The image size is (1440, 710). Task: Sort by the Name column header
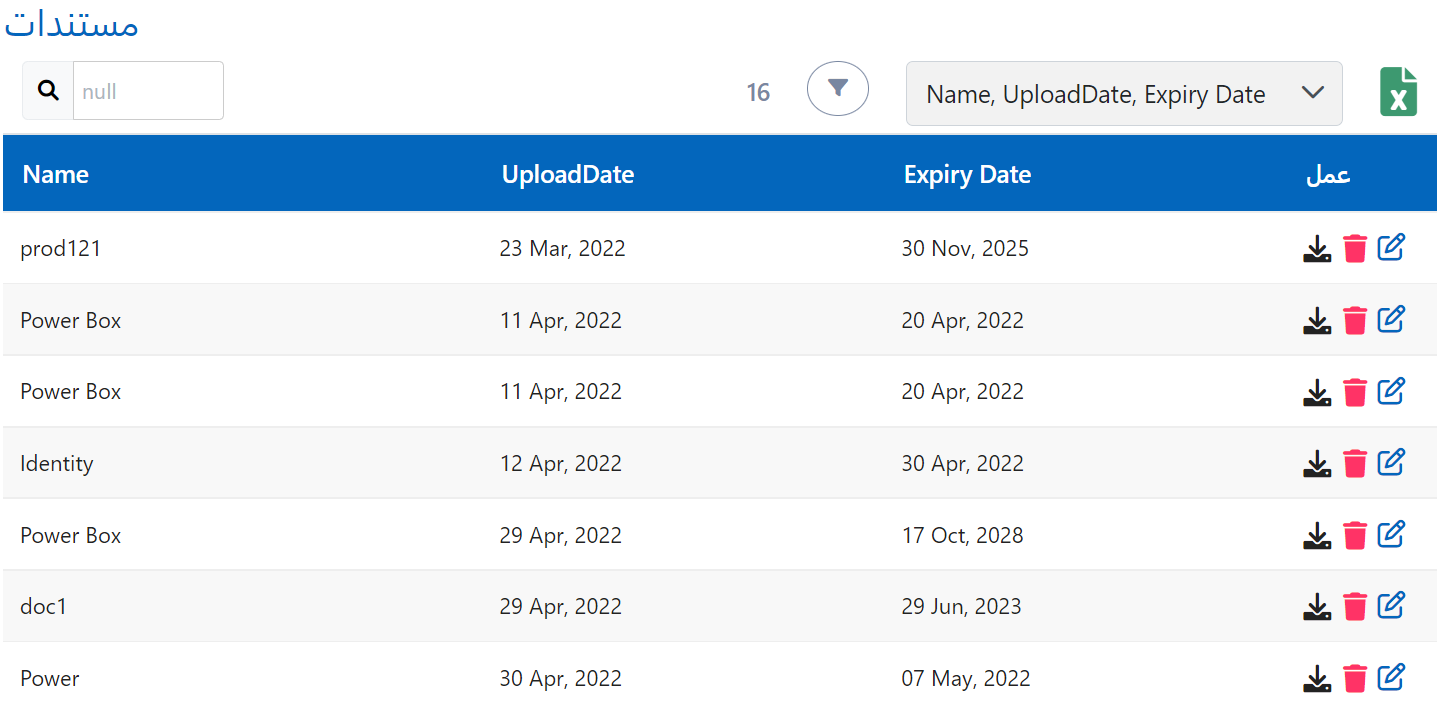56,174
